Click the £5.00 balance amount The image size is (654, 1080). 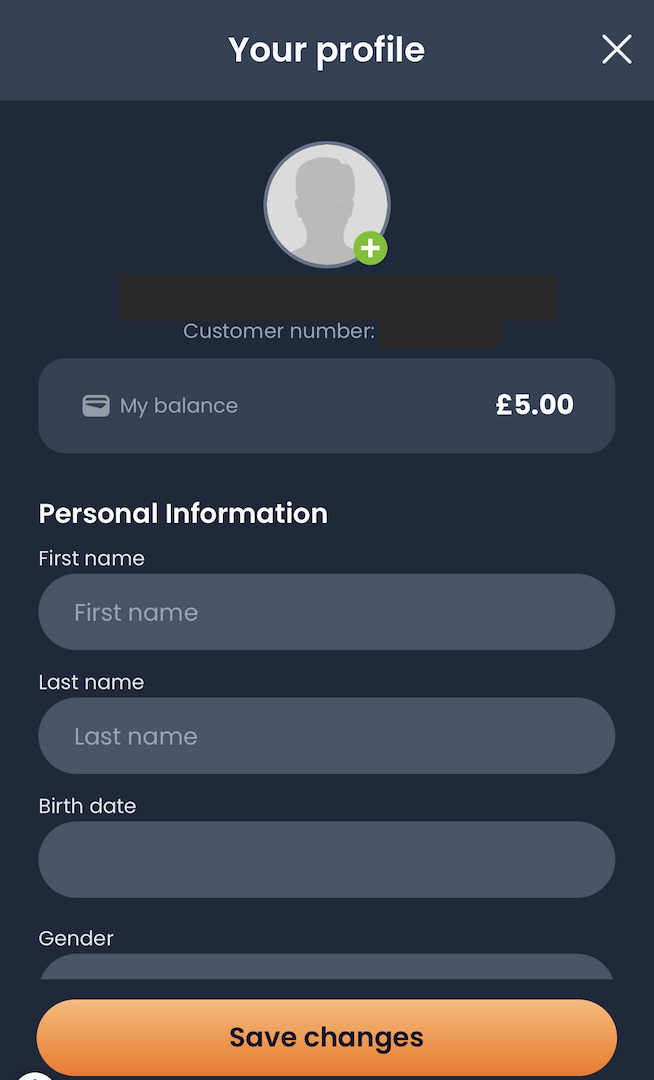pos(534,404)
